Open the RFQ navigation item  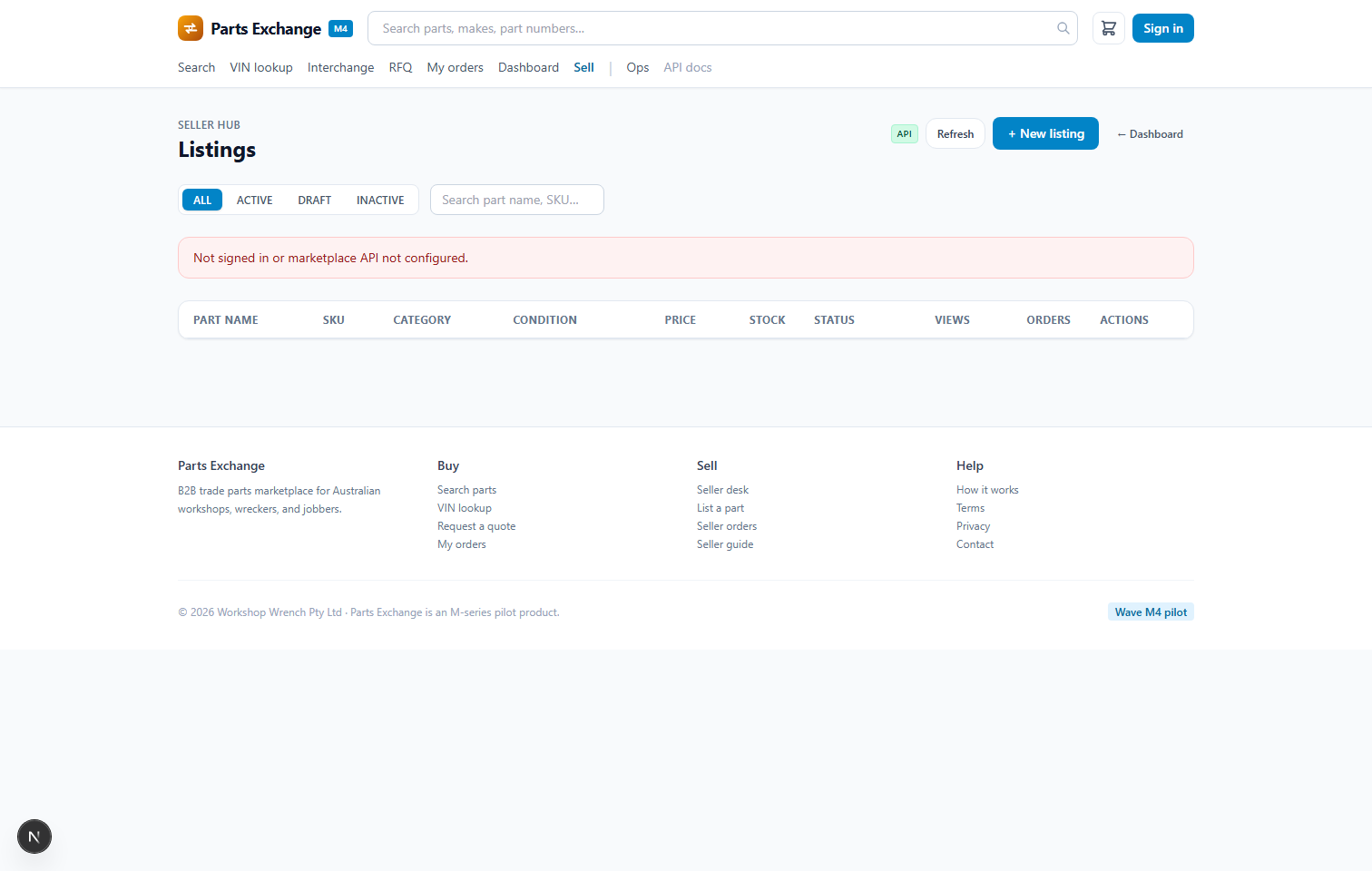[x=401, y=67]
